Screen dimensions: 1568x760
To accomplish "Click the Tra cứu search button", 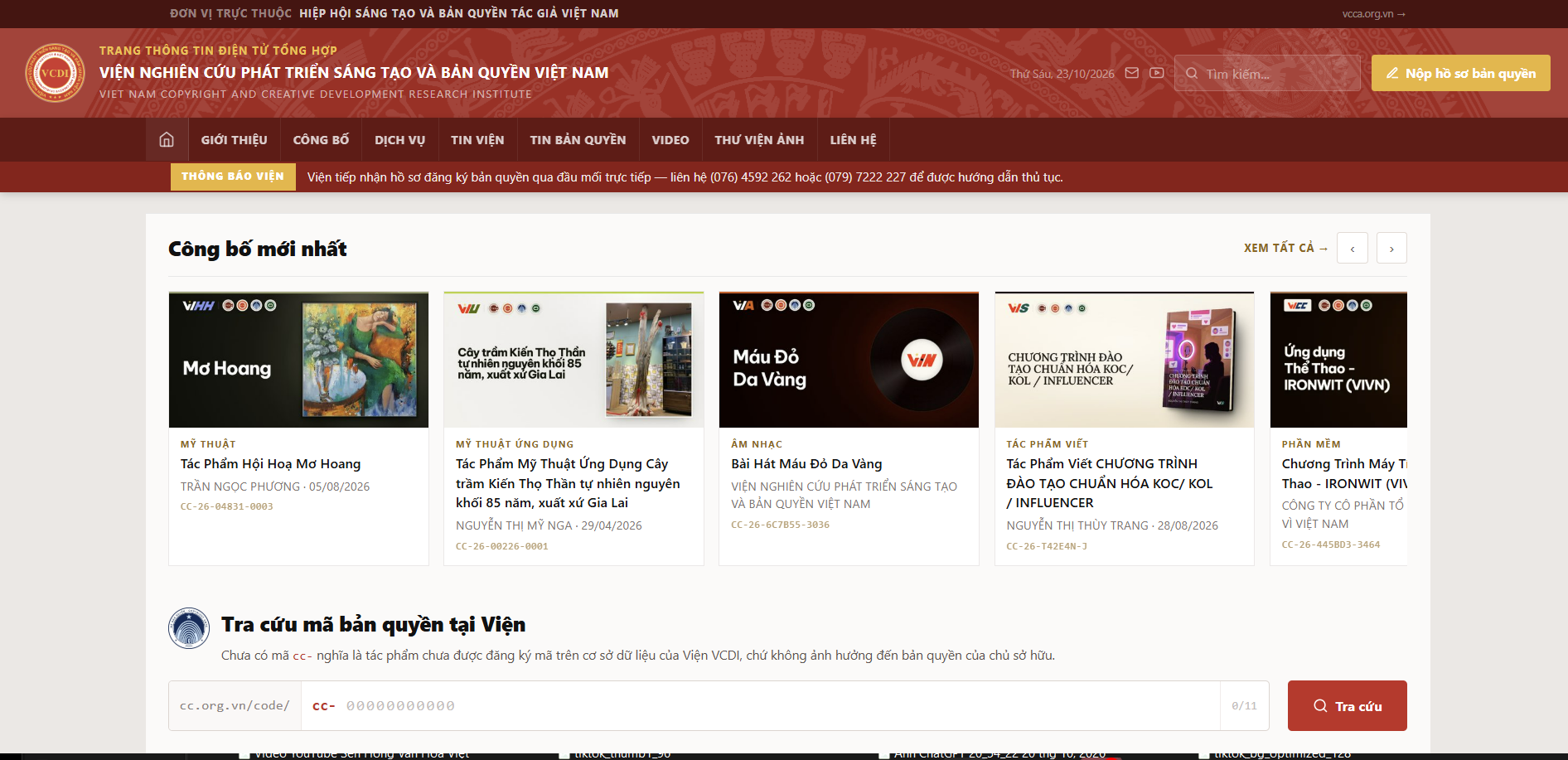I will (1347, 705).
